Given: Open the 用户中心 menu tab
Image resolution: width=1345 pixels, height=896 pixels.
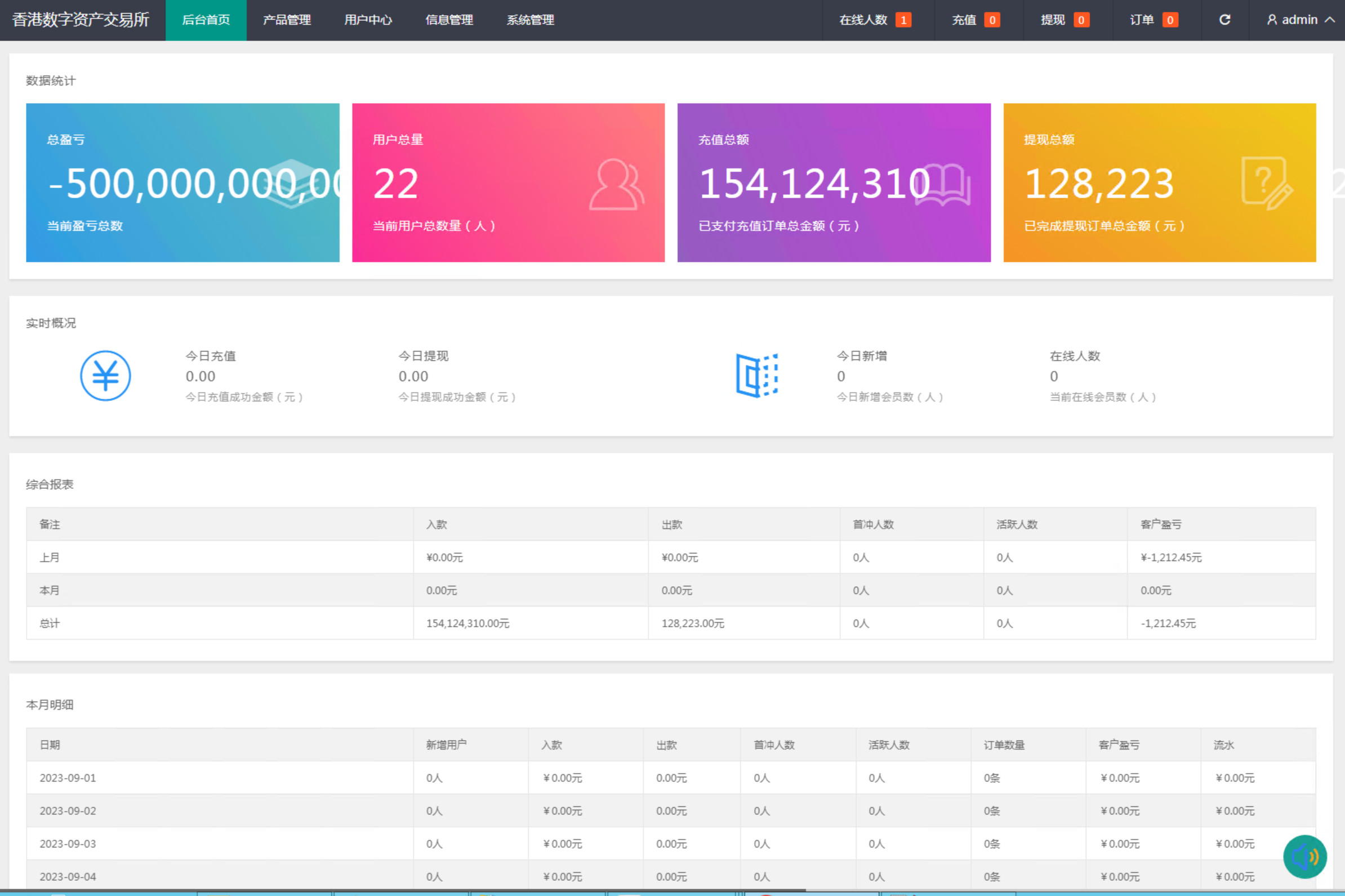Looking at the screenshot, I should 366,20.
